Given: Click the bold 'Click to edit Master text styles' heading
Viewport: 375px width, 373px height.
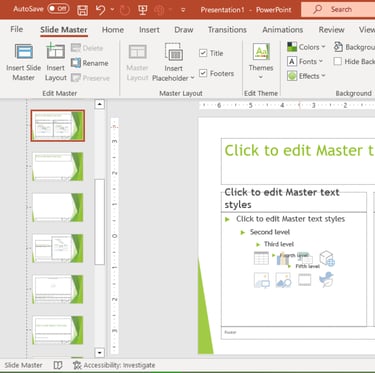Looking at the screenshot, I should tap(282, 198).
